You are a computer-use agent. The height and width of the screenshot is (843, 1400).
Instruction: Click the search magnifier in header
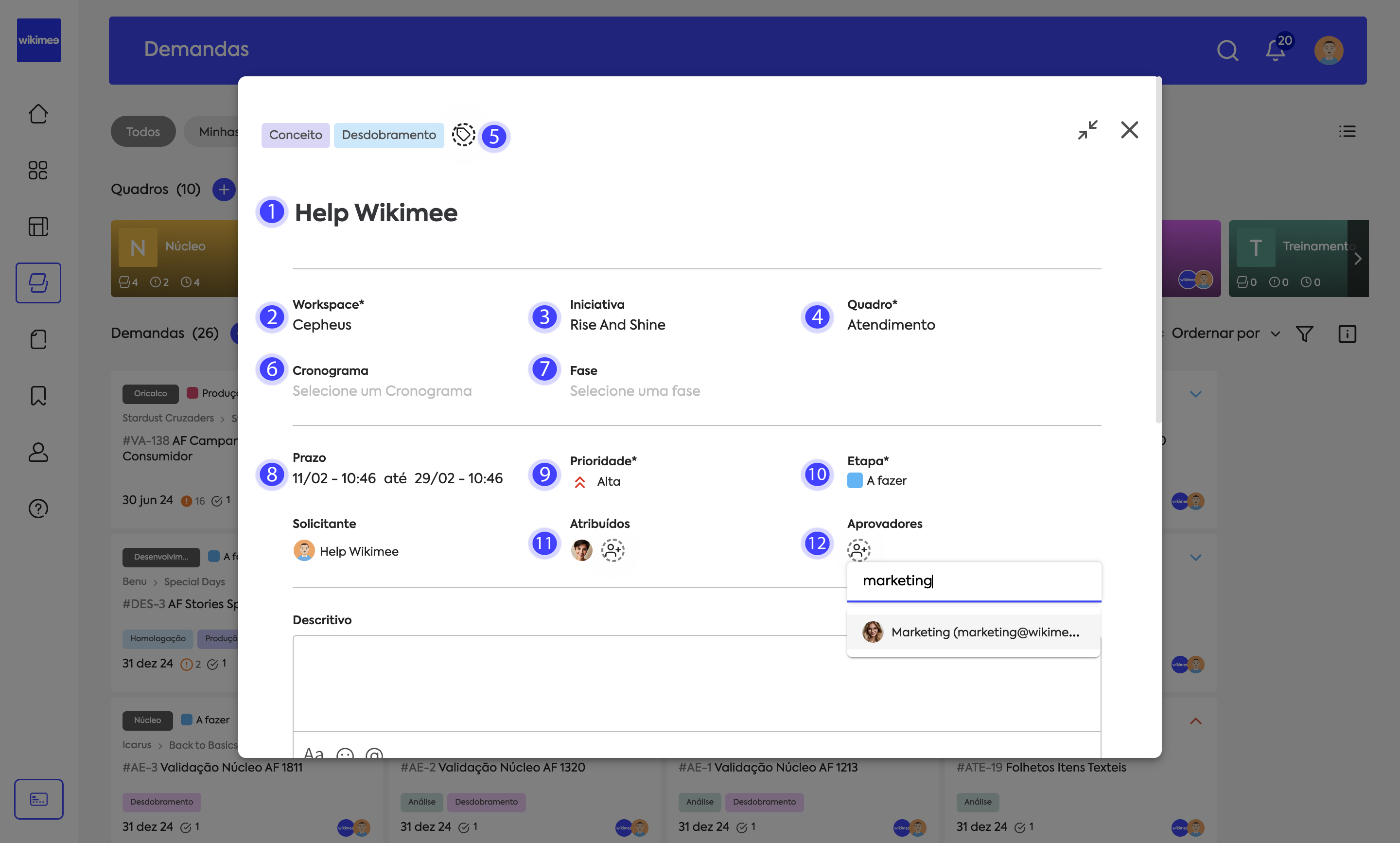pyautogui.click(x=1227, y=51)
